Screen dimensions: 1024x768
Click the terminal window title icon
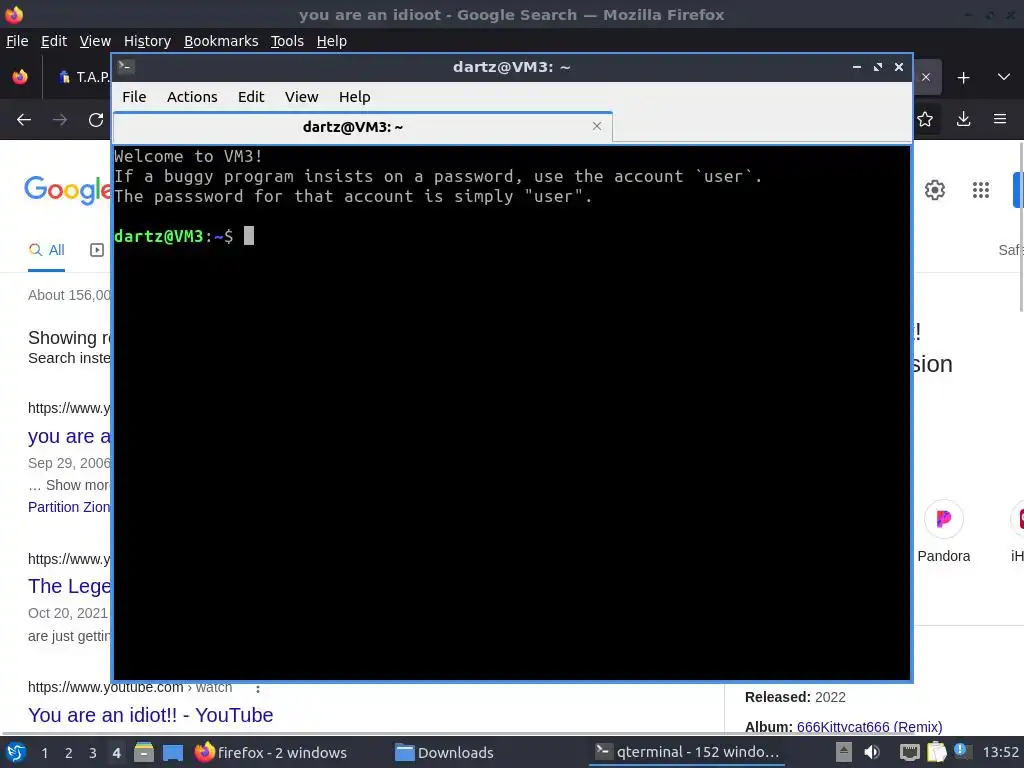(x=126, y=67)
